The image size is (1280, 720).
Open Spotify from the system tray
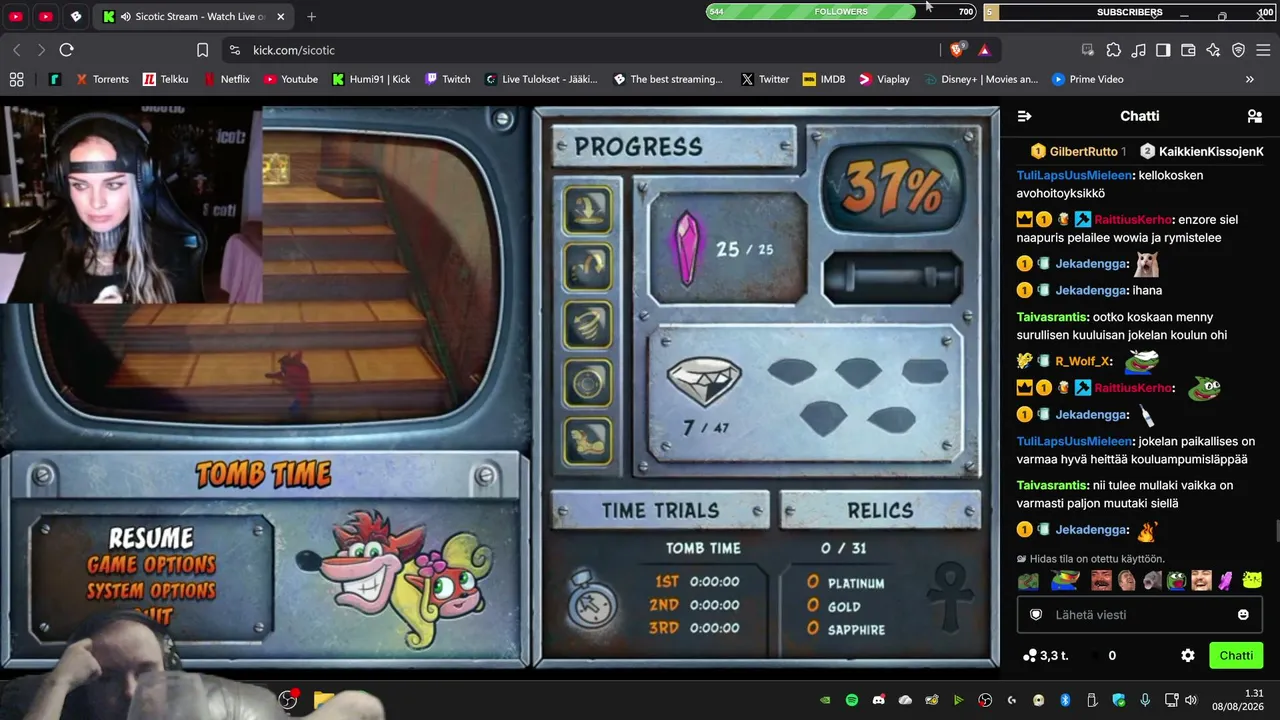[852, 700]
